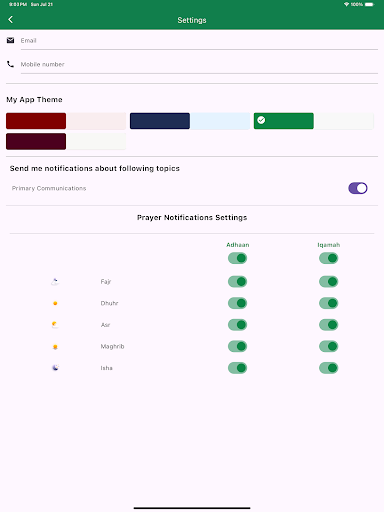
Task: Turn off the Dhuhr Iqamah toggle
Action: click(x=328, y=303)
